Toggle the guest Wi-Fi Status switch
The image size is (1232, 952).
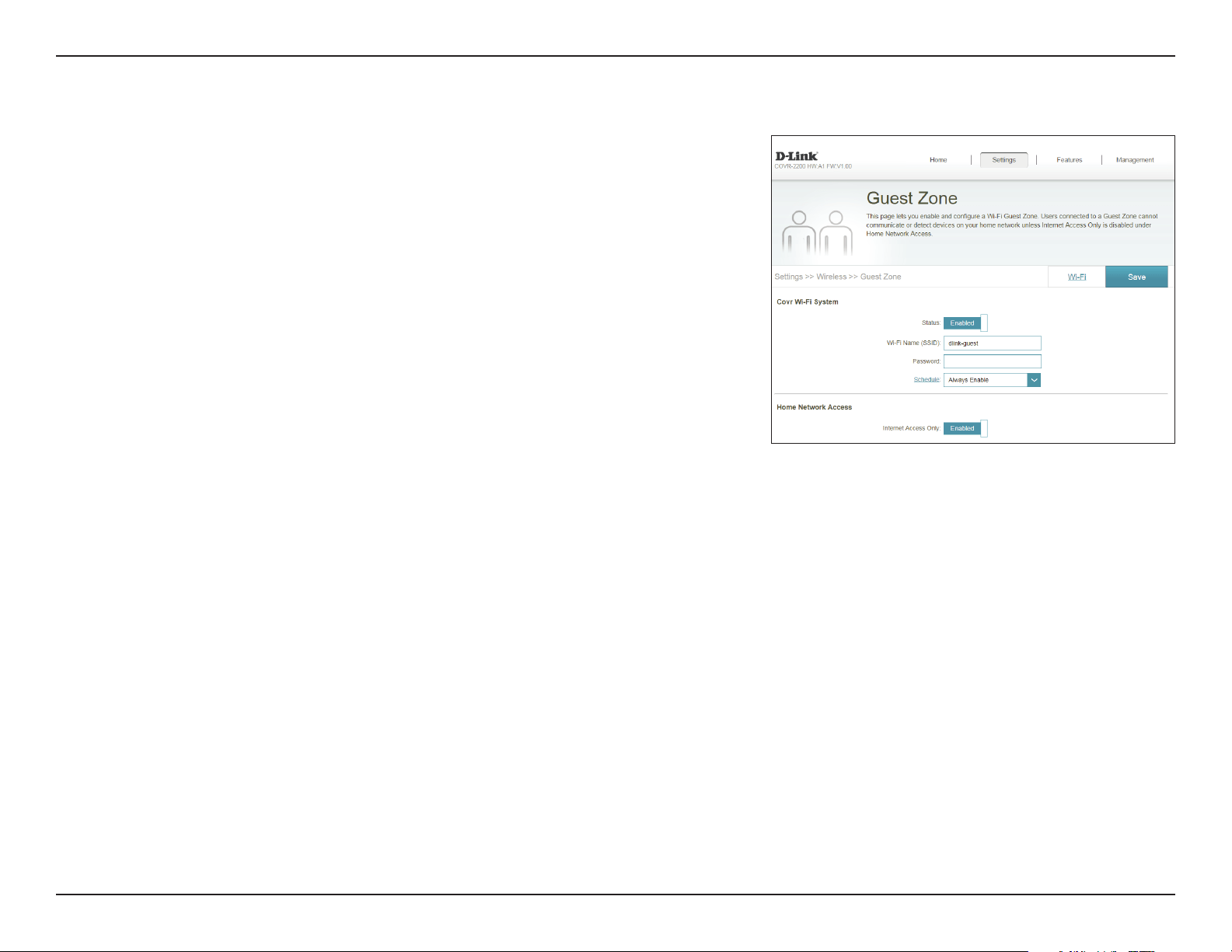point(965,323)
